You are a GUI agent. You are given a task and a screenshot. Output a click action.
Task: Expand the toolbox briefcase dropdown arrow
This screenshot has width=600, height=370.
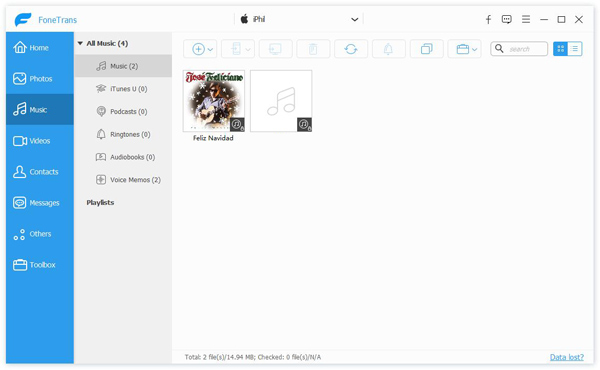pos(474,49)
